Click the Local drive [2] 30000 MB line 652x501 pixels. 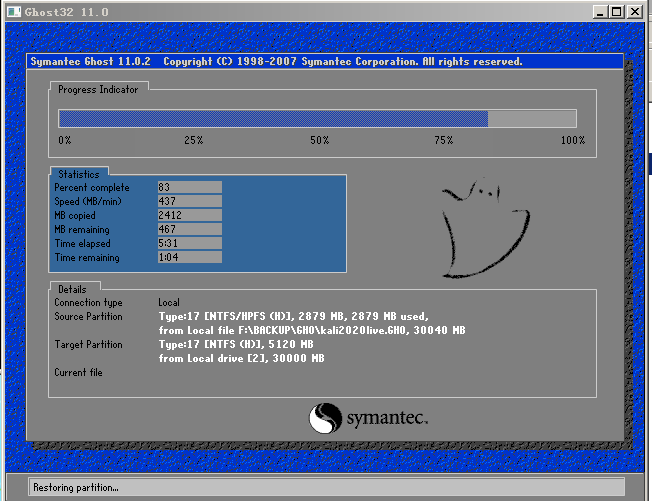[x=241, y=358]
